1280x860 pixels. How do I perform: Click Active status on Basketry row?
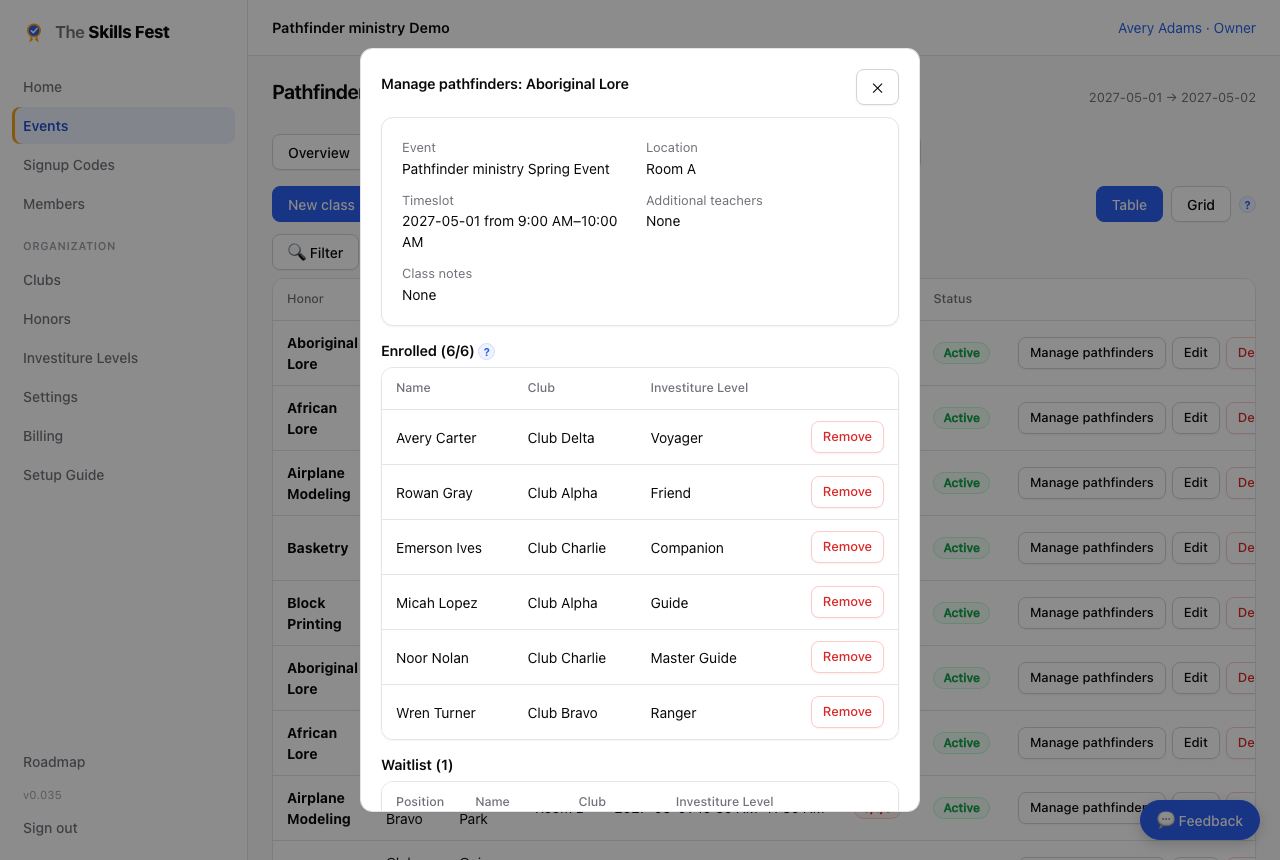pyautogui.click(x=961, y=548)
